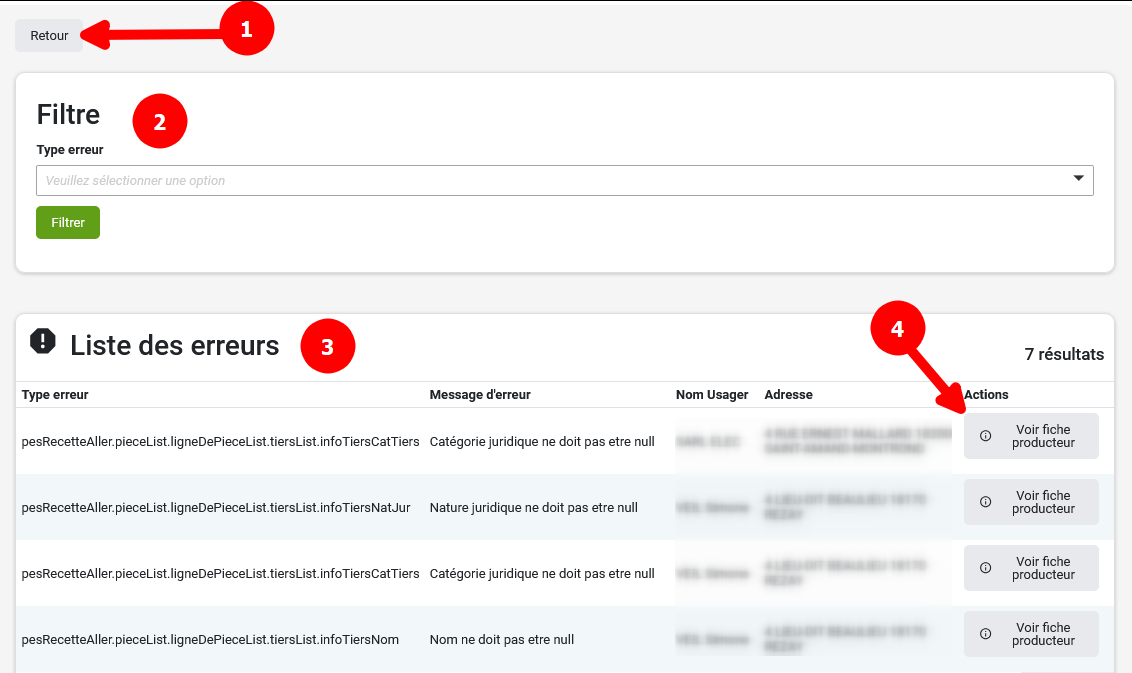1132x673 pixels.
Task: Click the Message d'erreur column header
Action: (x=480, y=395)
